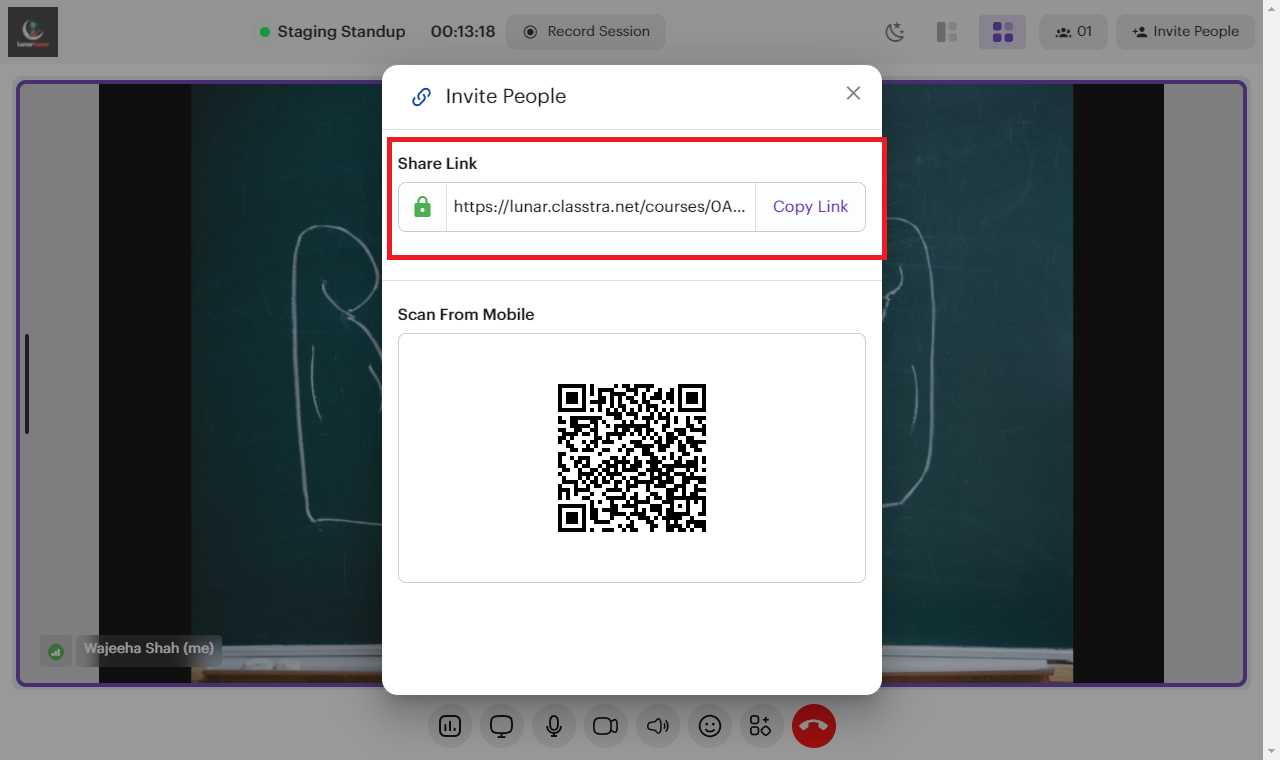1280x760 pixels.
Task: Click the chain link icon in dialog header
Action: tap(422, 97)
